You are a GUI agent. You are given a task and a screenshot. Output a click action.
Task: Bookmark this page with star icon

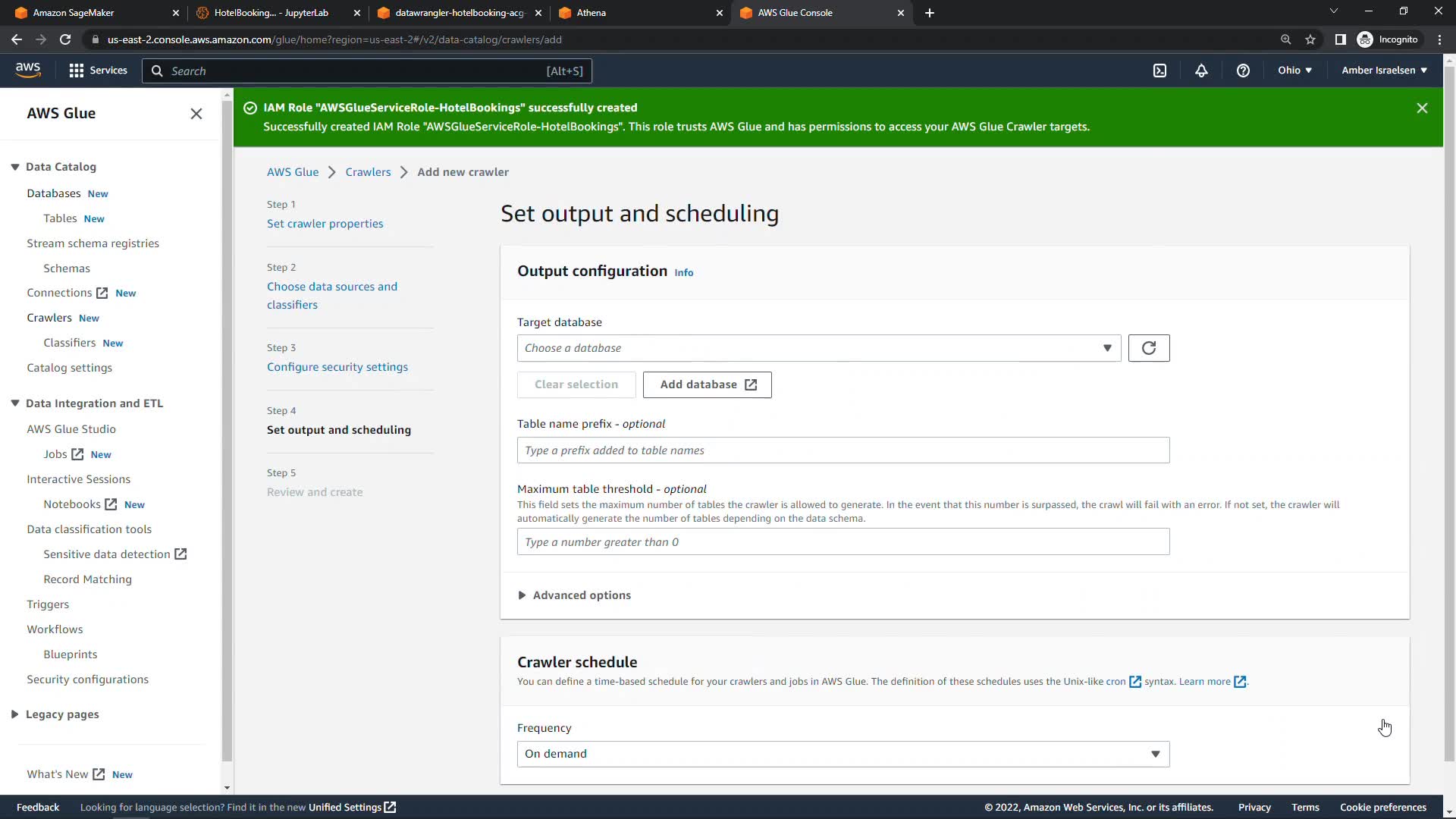tap(1310, 39)
